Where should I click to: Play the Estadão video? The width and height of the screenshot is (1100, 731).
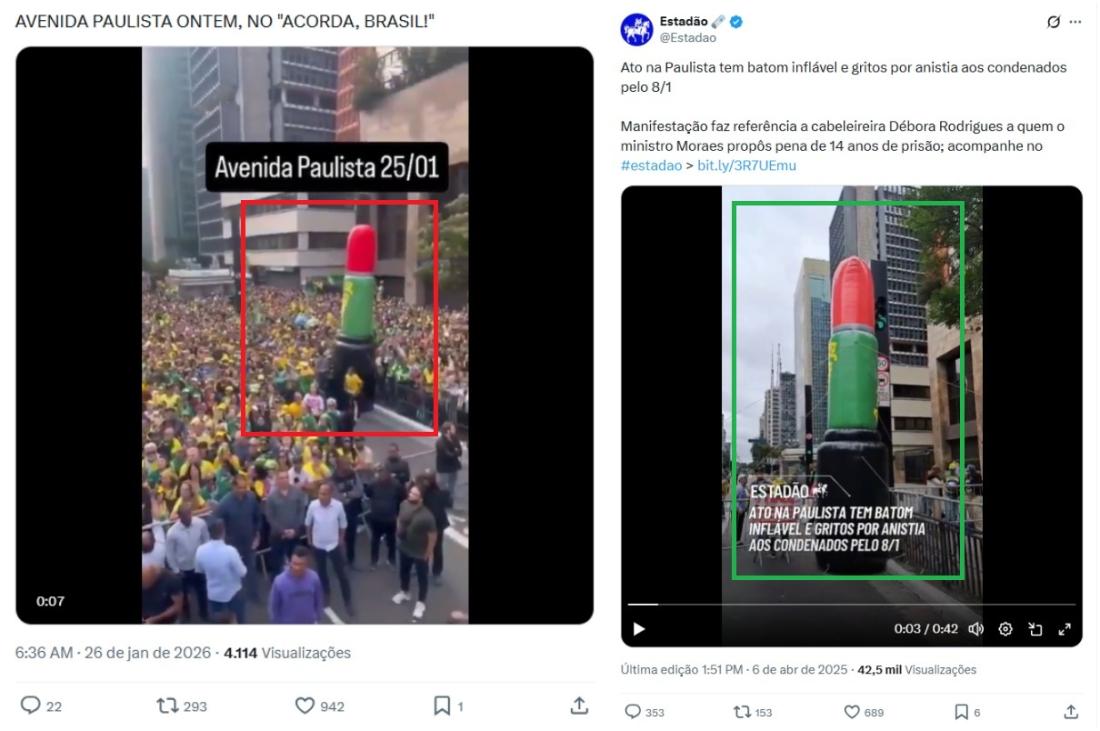click(638, 629)
